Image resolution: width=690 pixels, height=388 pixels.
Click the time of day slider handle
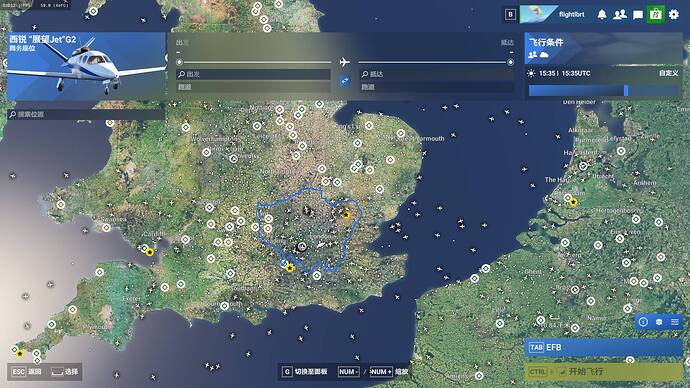626,91
